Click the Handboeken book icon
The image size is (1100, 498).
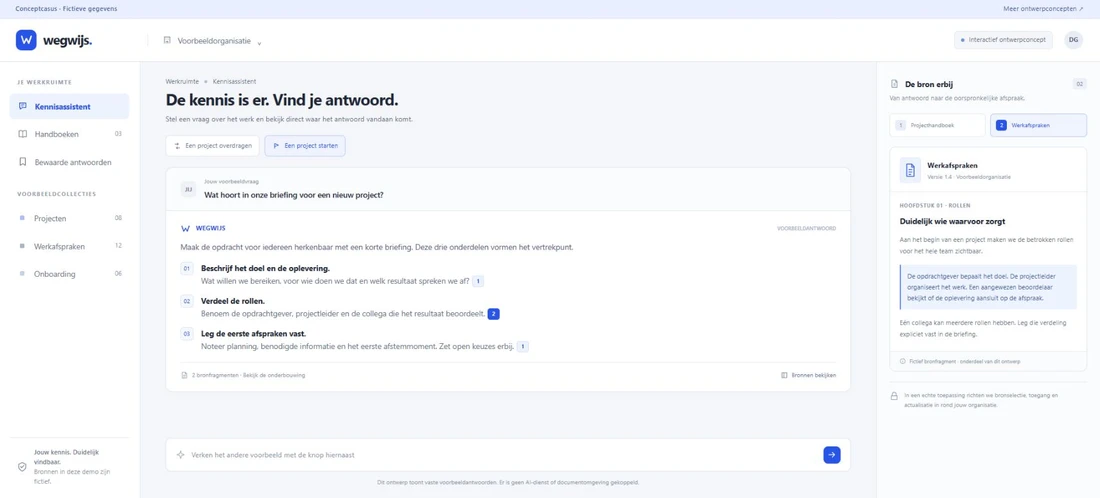point(22,134)
